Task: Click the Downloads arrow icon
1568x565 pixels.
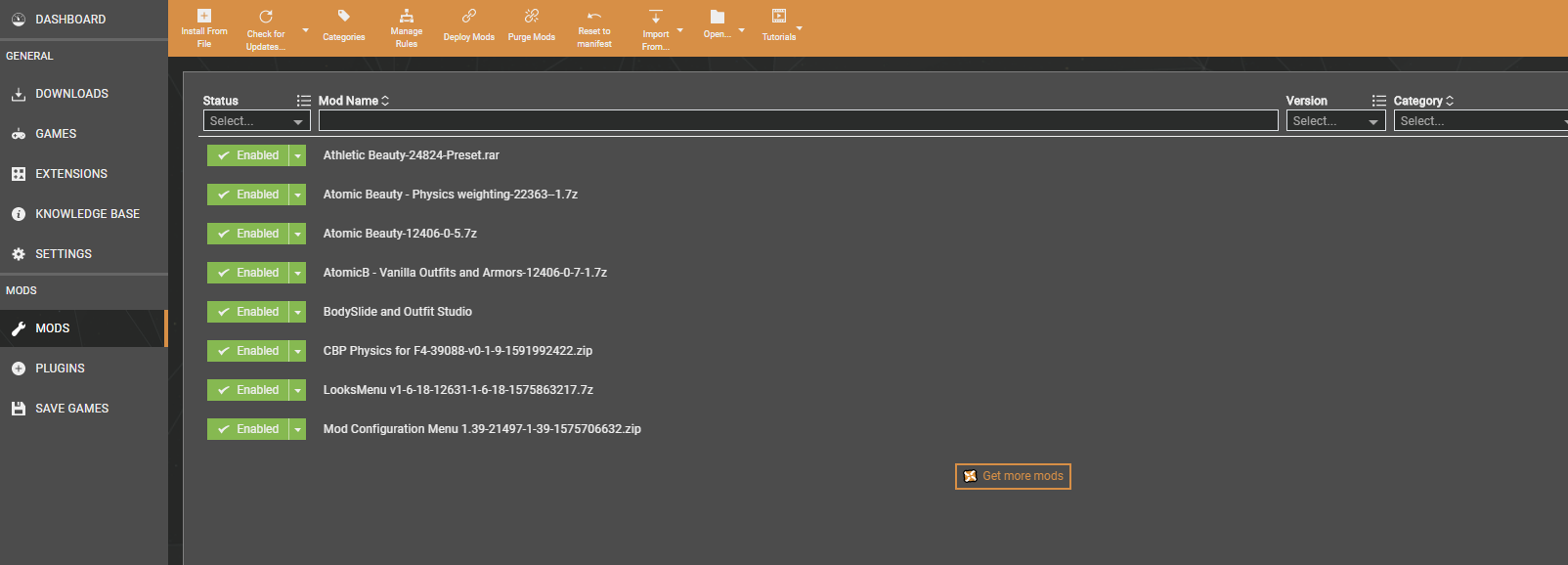Action: point(19,94)
